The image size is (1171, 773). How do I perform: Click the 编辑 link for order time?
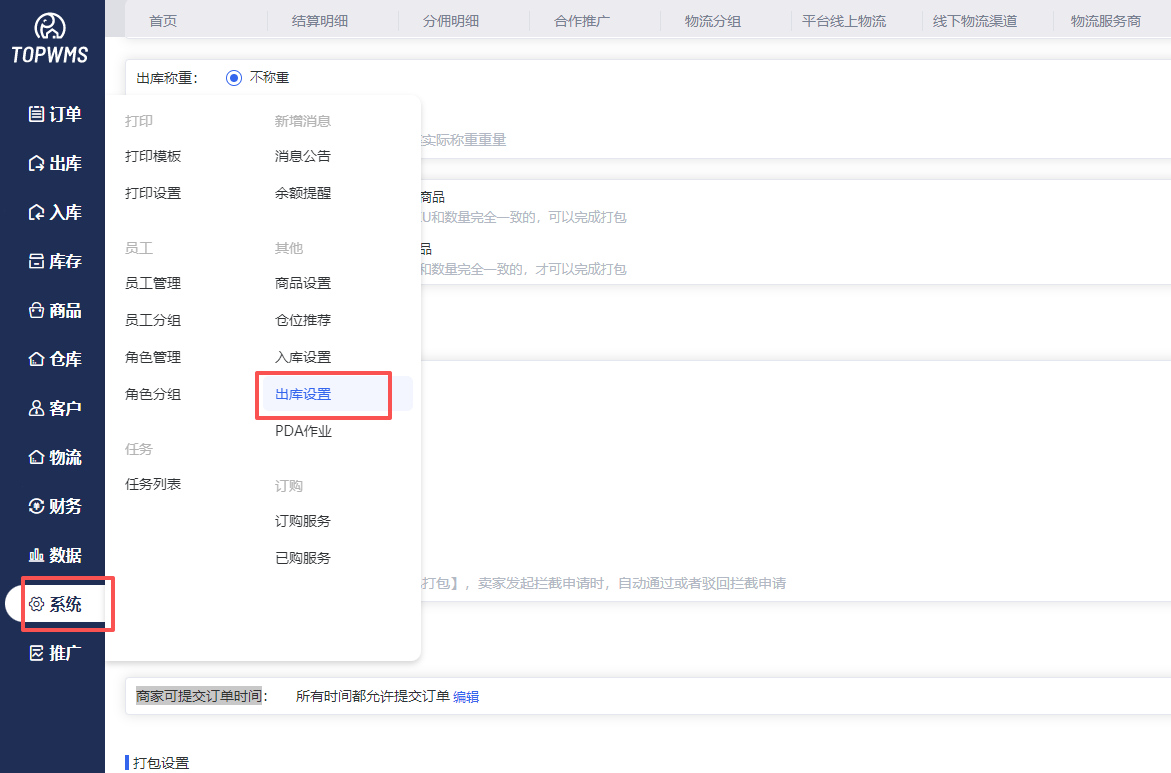466,696
